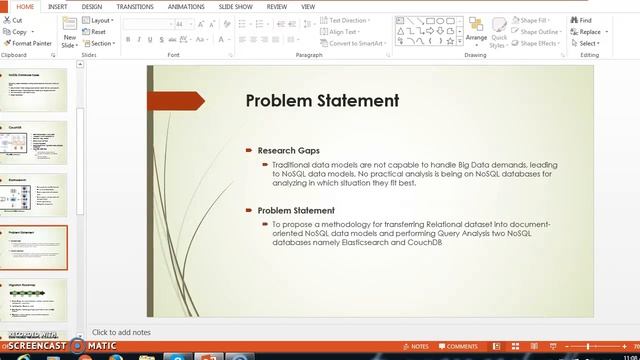The height and width of the screenshot is (360, 640).
Task: Select the Star shape
Action: coord(450,41)
